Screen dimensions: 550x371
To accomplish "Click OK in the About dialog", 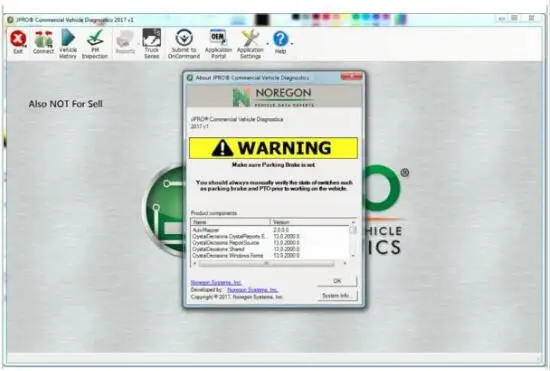I will [337, 281].
